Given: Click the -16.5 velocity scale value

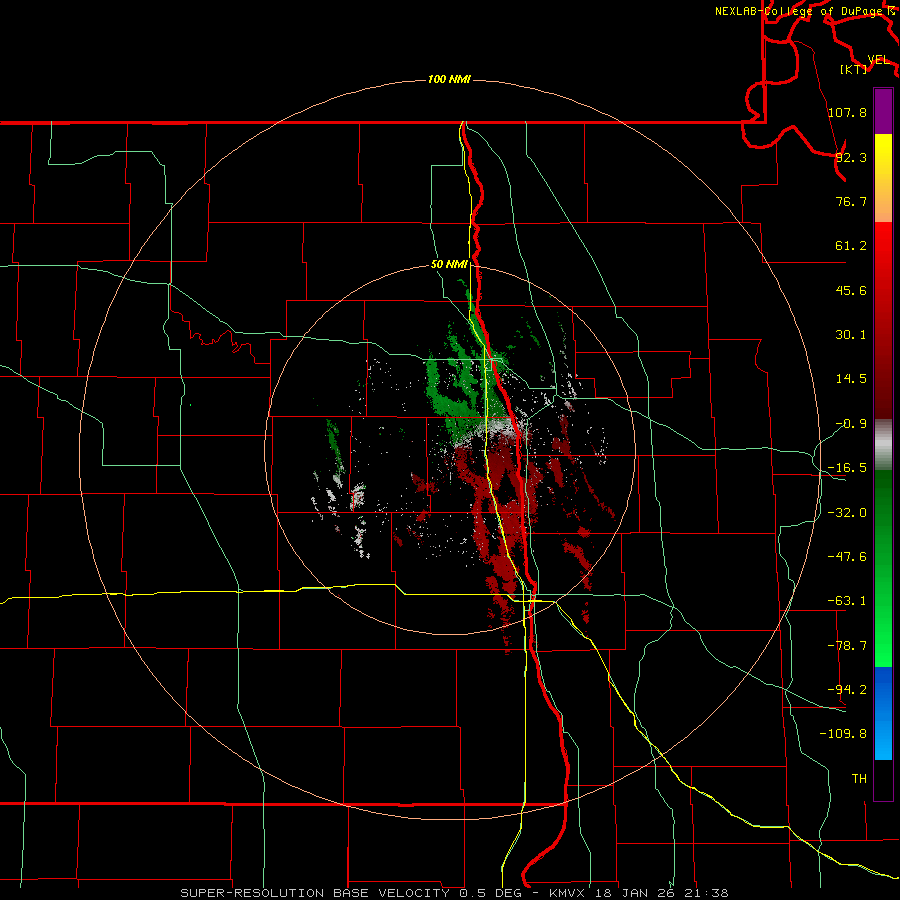Looking at the screenshot, I should [847, 468].
